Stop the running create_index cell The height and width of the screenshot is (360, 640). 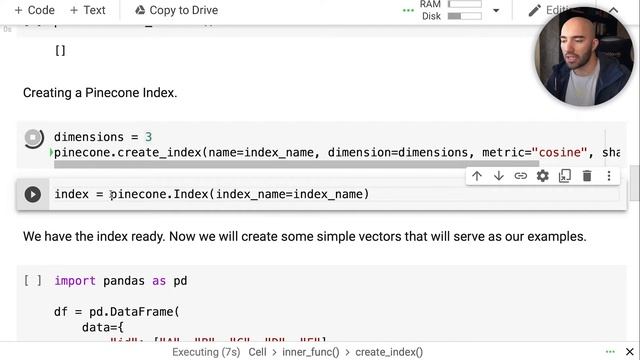point(33,138)
